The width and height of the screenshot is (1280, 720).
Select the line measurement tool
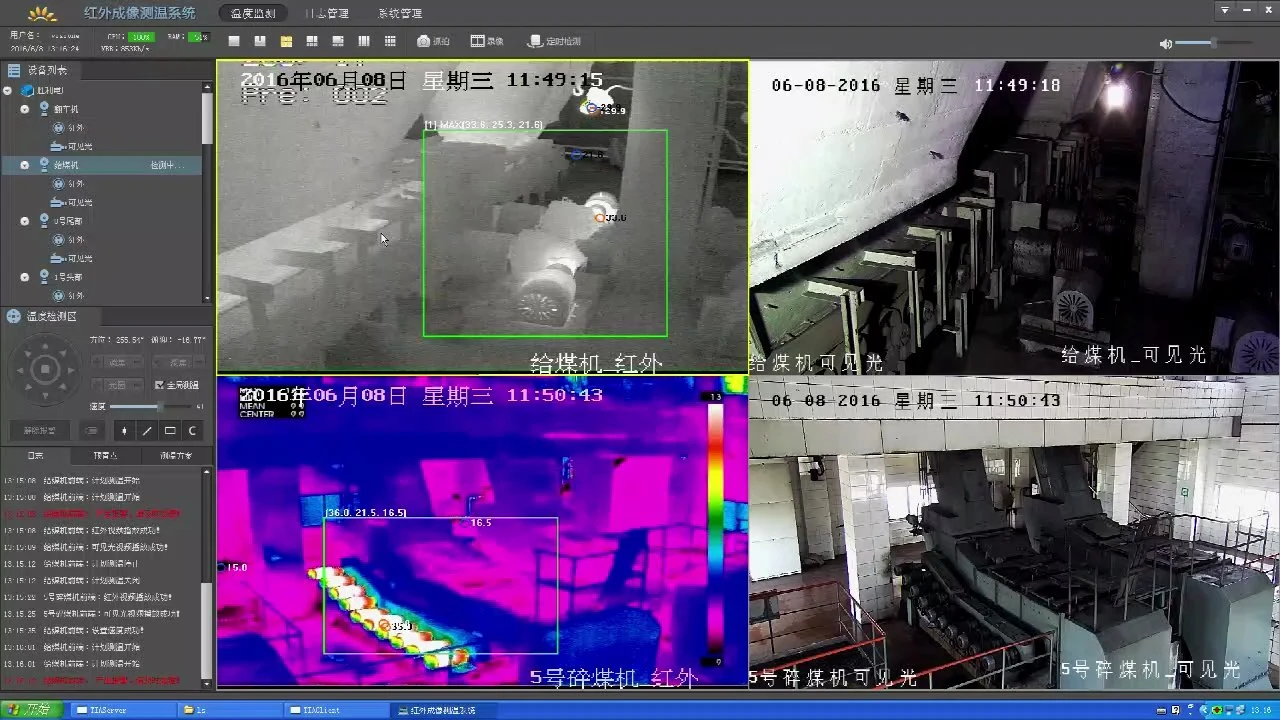[x=147, y=431]
